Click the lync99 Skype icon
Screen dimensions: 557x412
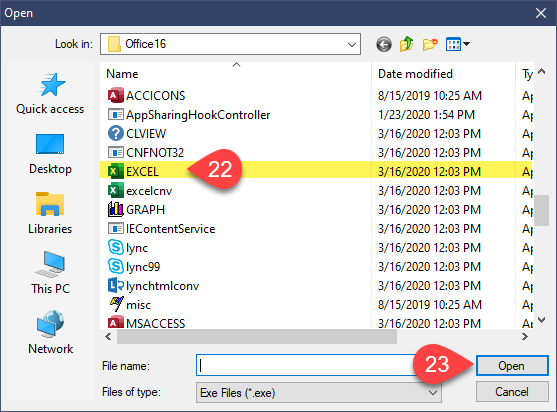[116, 266]
